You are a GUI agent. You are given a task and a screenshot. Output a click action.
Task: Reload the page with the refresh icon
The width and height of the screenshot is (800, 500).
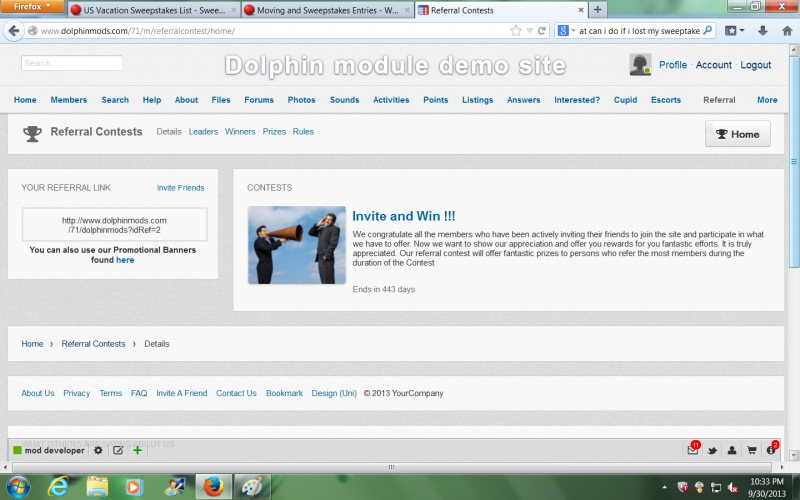point(542,31)
